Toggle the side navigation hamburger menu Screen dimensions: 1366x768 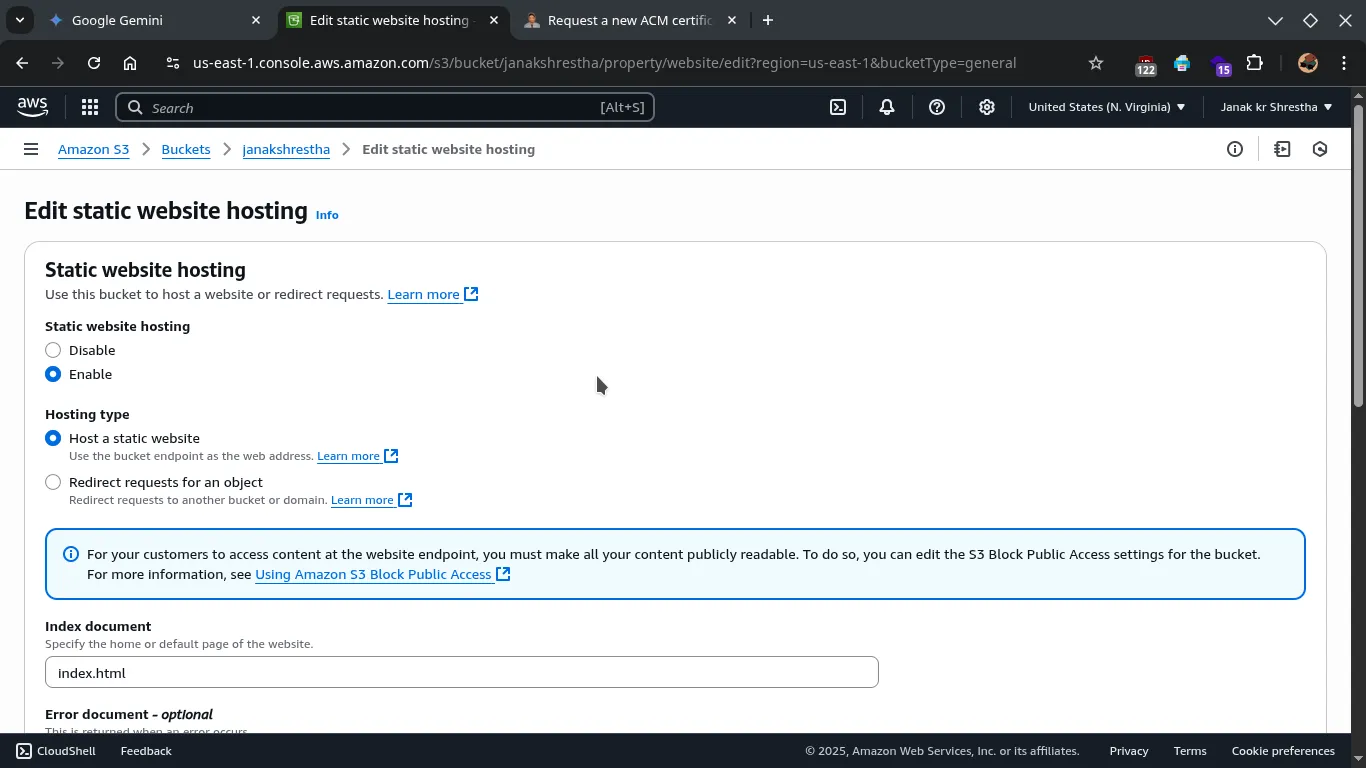click(31, 149)
